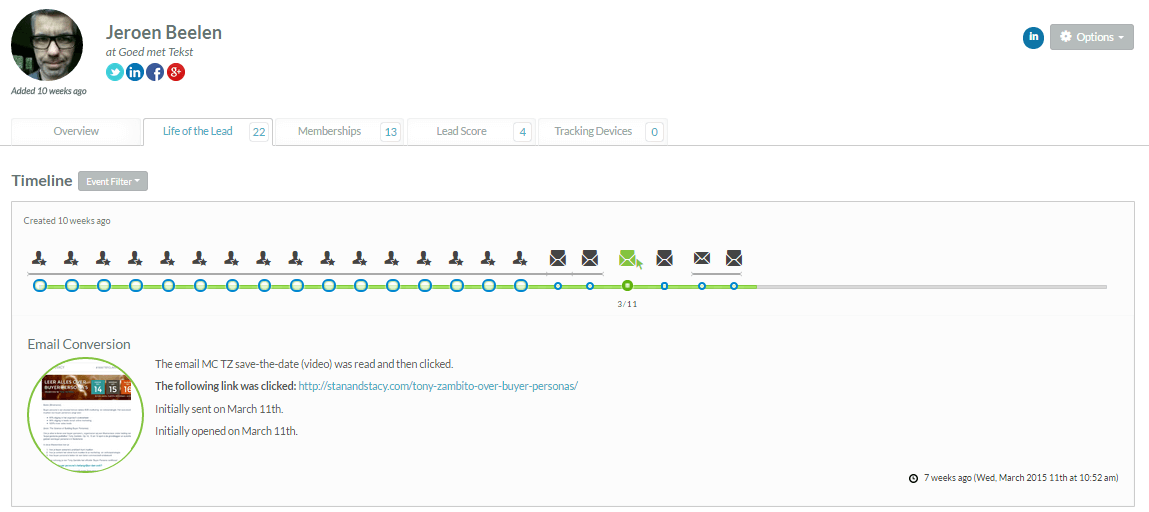
Task: Open the Twitter profile icon
Action: point(115,72)
